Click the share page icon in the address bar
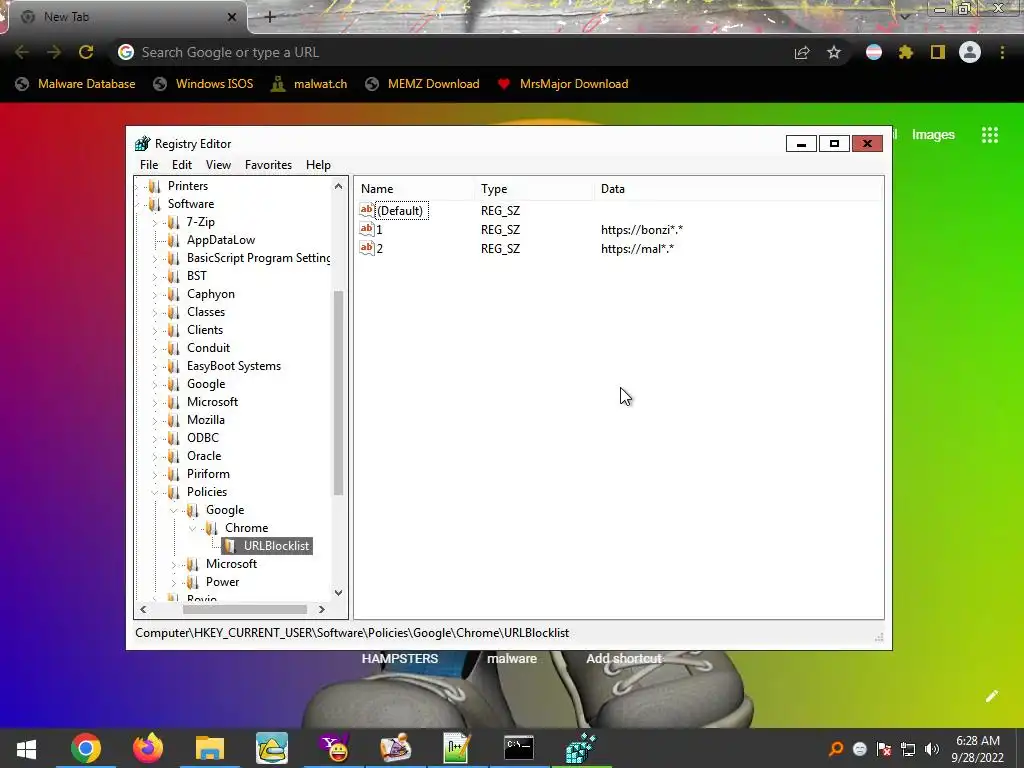The image size is (1024, 768). (801, 52)
